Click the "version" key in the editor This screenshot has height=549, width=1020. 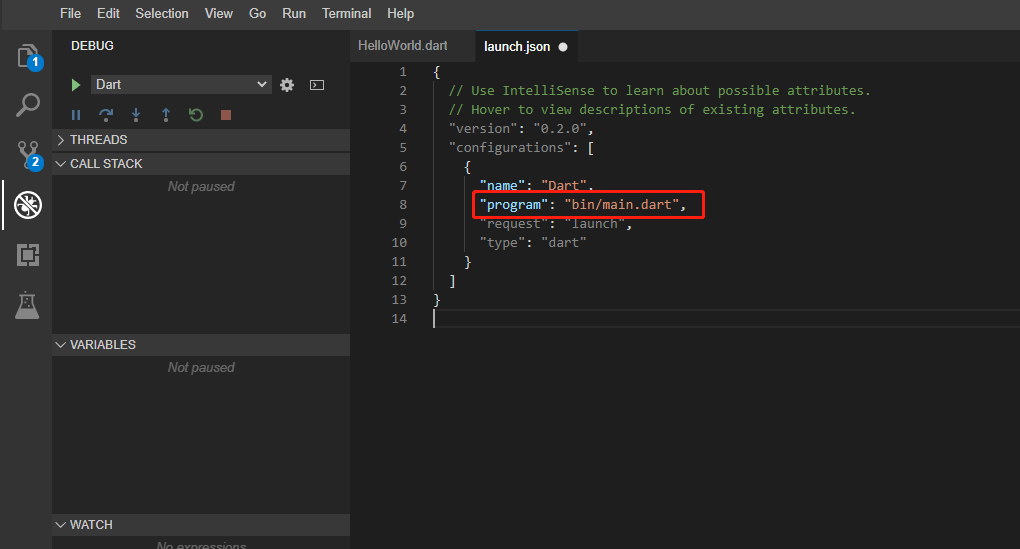coord(483,129)
